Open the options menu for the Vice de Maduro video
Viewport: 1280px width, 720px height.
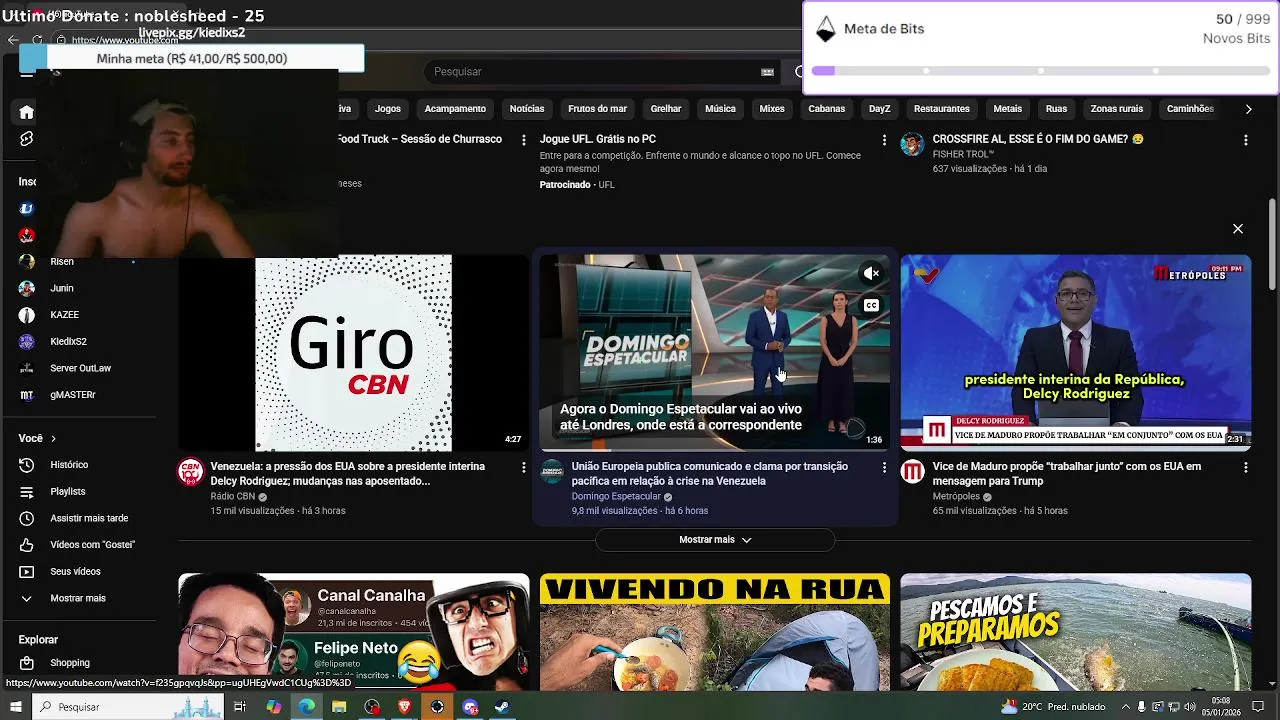click(x=1245, y=467)
